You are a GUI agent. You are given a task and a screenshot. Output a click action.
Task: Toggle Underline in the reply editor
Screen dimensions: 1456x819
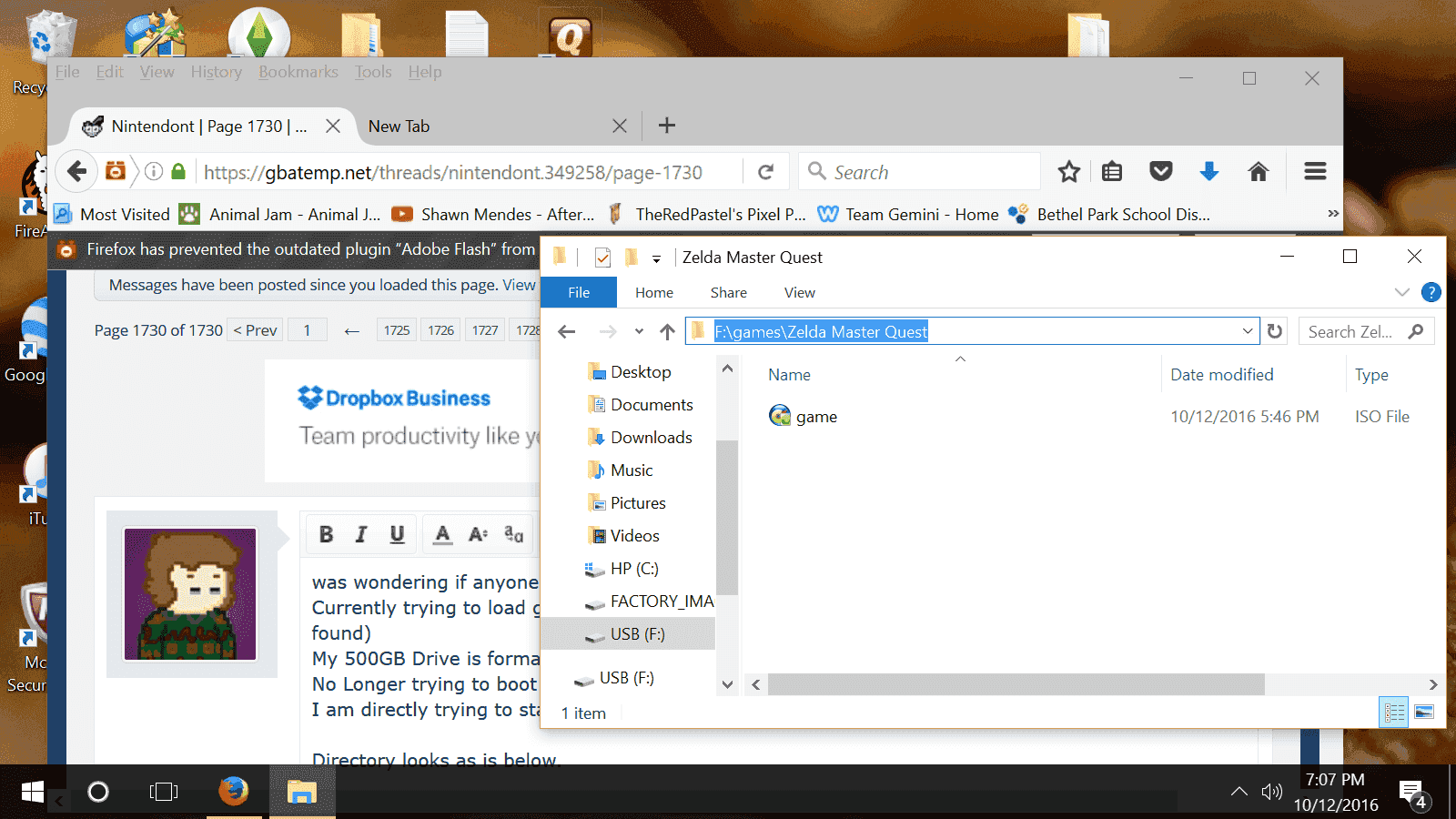point(397,534)
